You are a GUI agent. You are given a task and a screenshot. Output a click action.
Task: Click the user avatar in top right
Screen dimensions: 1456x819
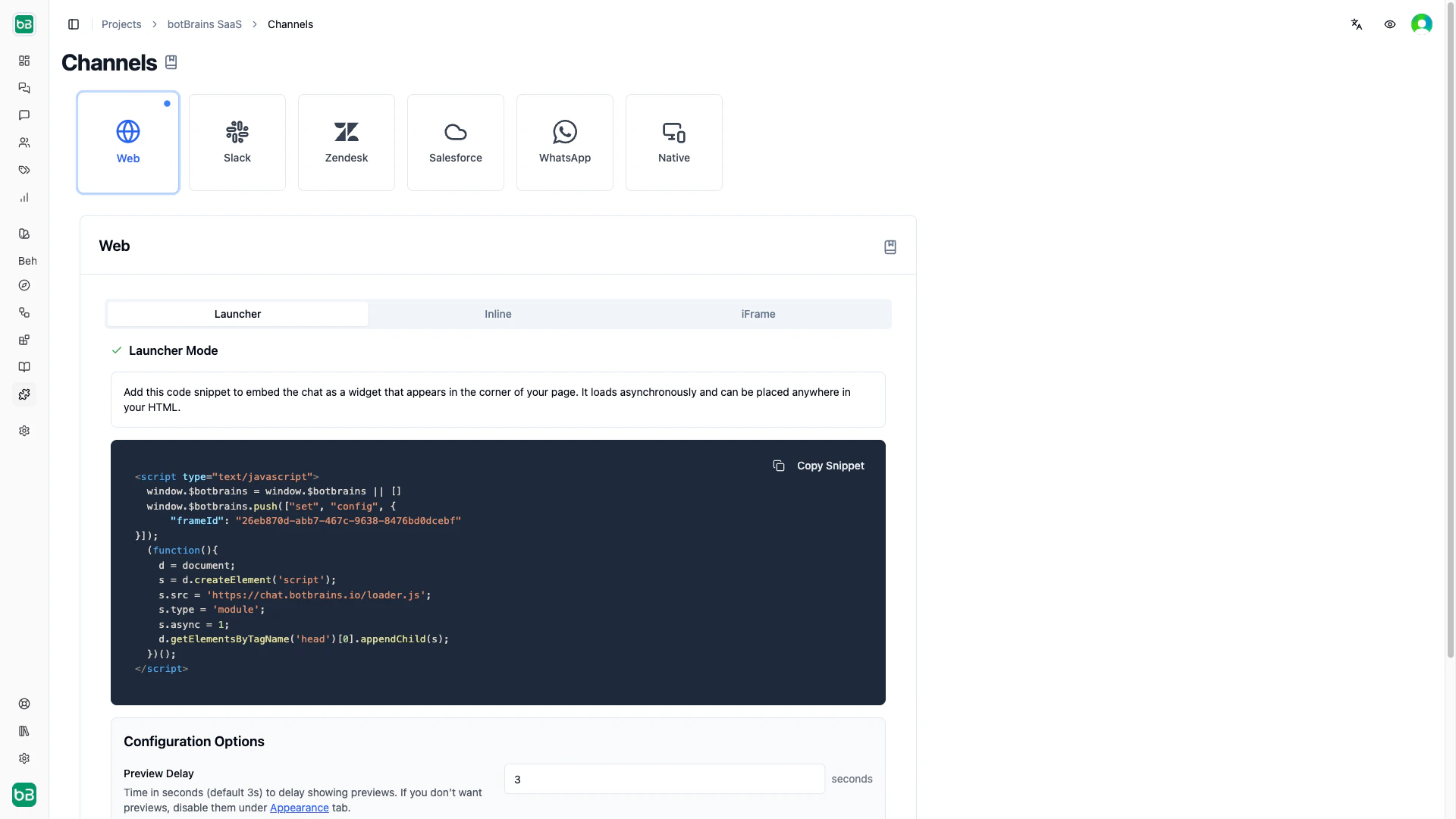[x=1422, y=24]
